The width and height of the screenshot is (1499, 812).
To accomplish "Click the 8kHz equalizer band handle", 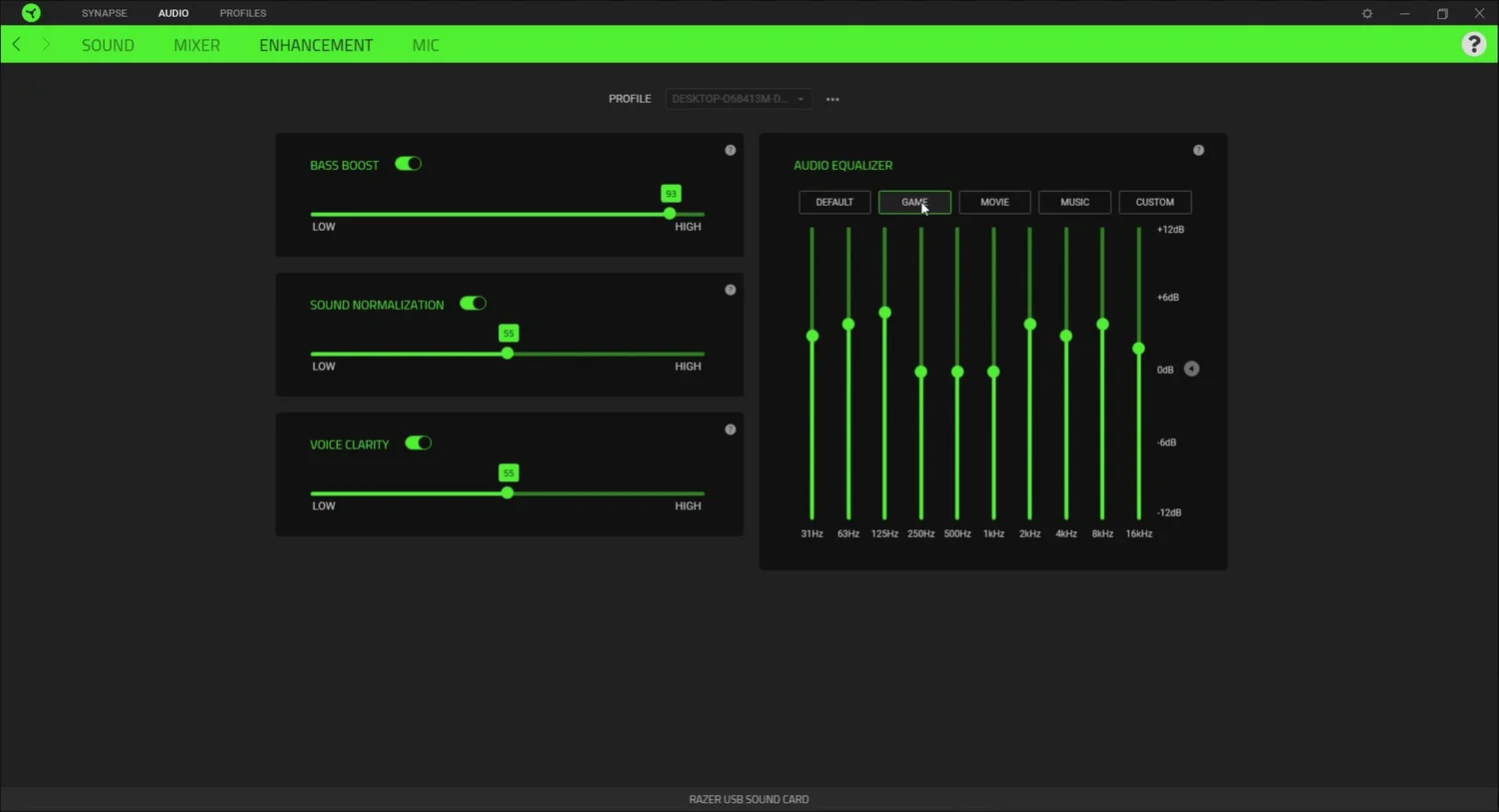I will 1102,325.
